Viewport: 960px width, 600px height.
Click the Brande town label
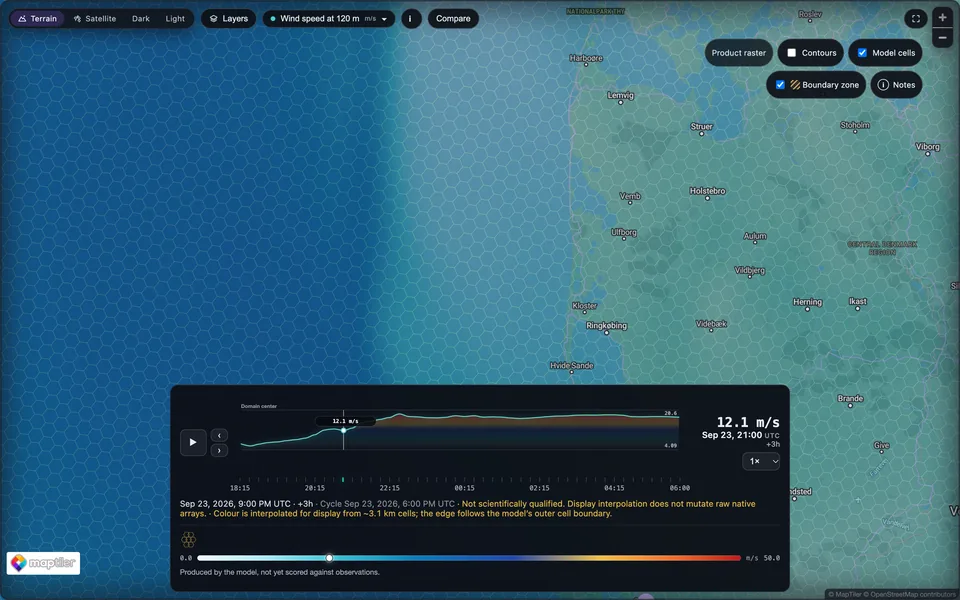point(850,399)
